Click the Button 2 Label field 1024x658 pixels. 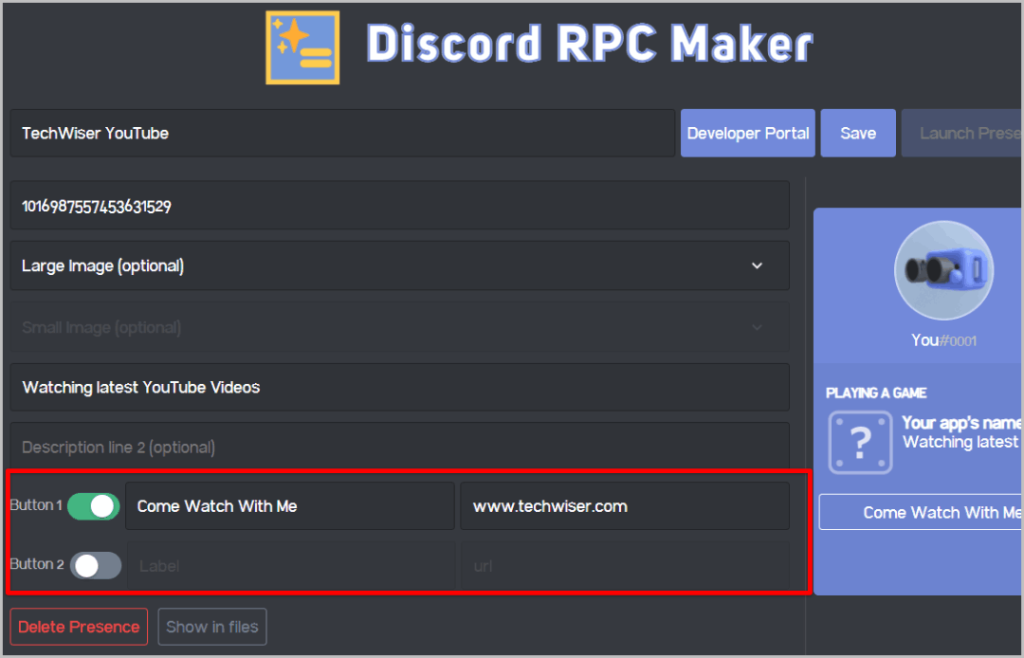[x=291, y=565]
